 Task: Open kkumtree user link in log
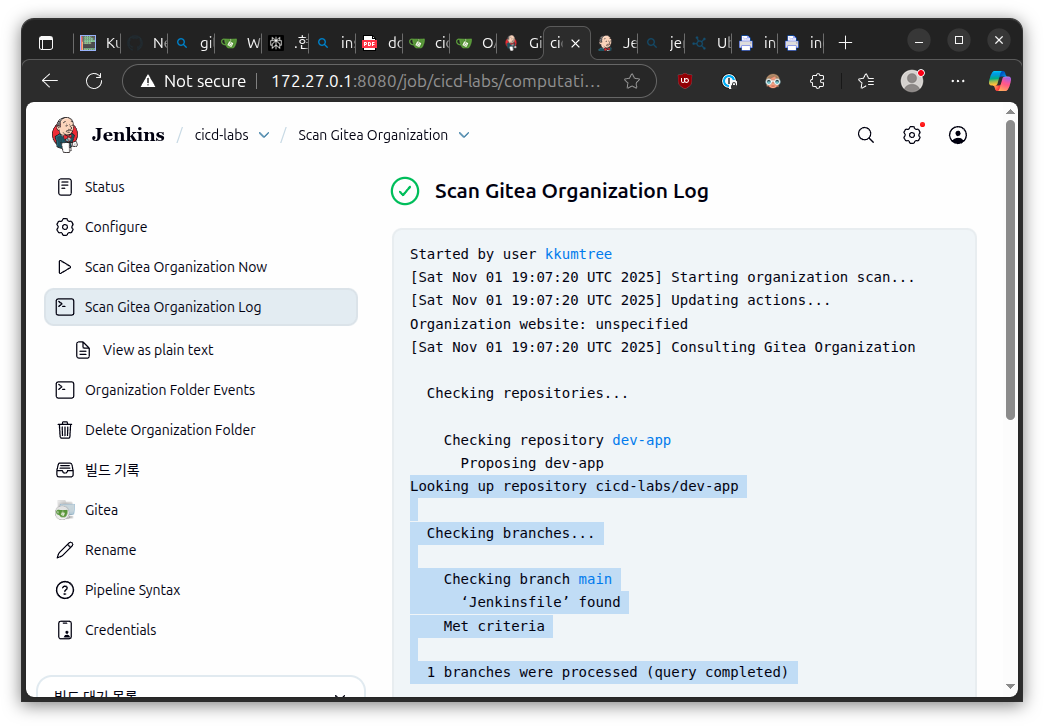coord(578,254)
